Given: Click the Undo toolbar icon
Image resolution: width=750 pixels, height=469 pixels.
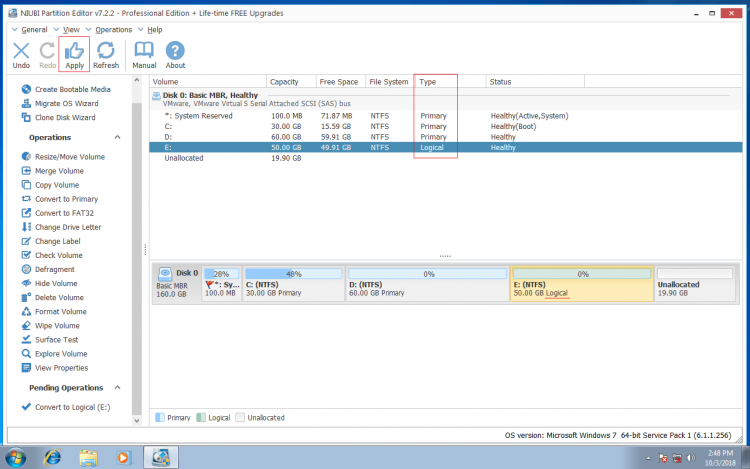Looking at the screenshot, I should pyautogui.click(x=21, y=55).
